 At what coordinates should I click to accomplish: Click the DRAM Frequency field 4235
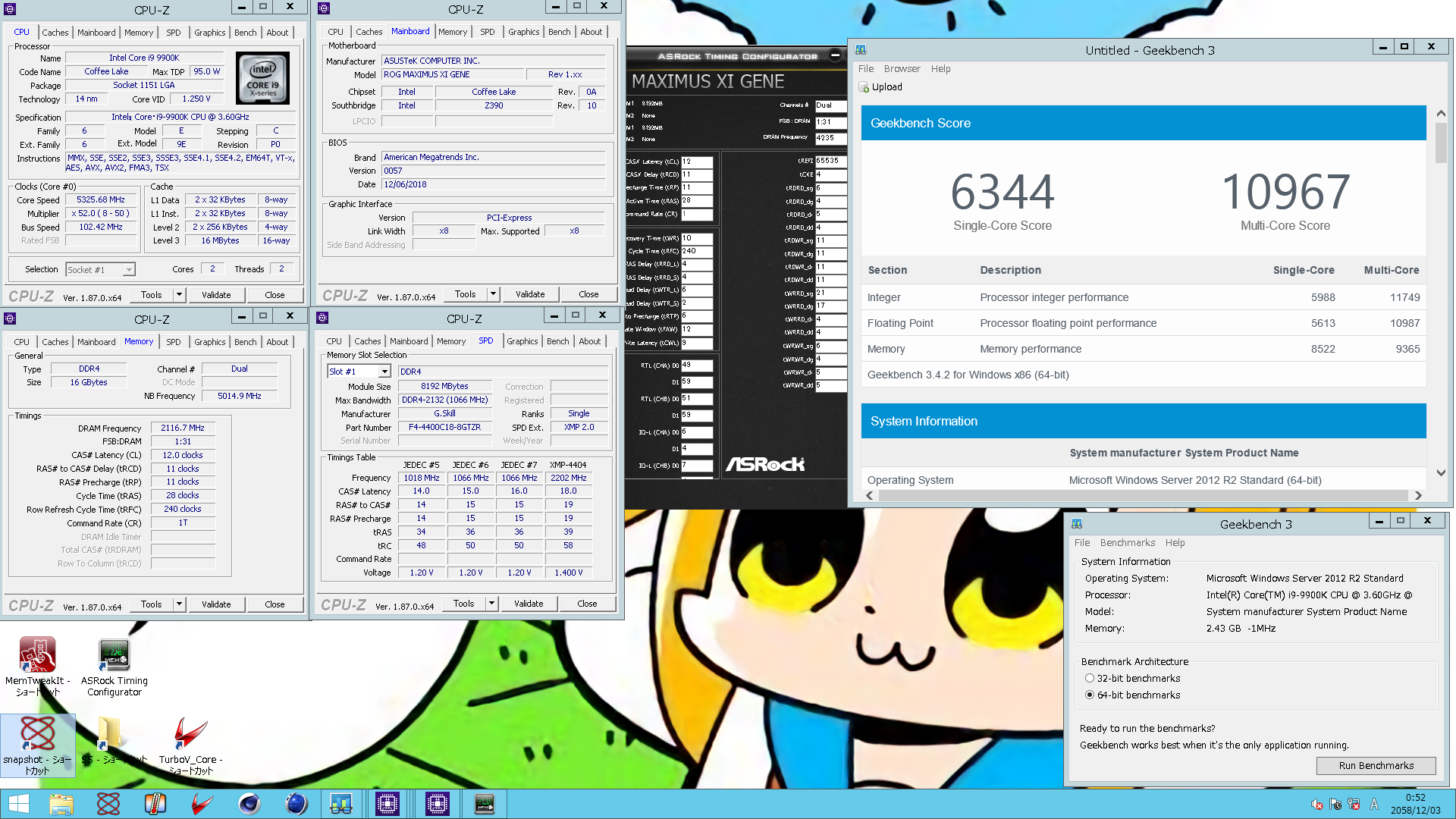coord(830,138)
